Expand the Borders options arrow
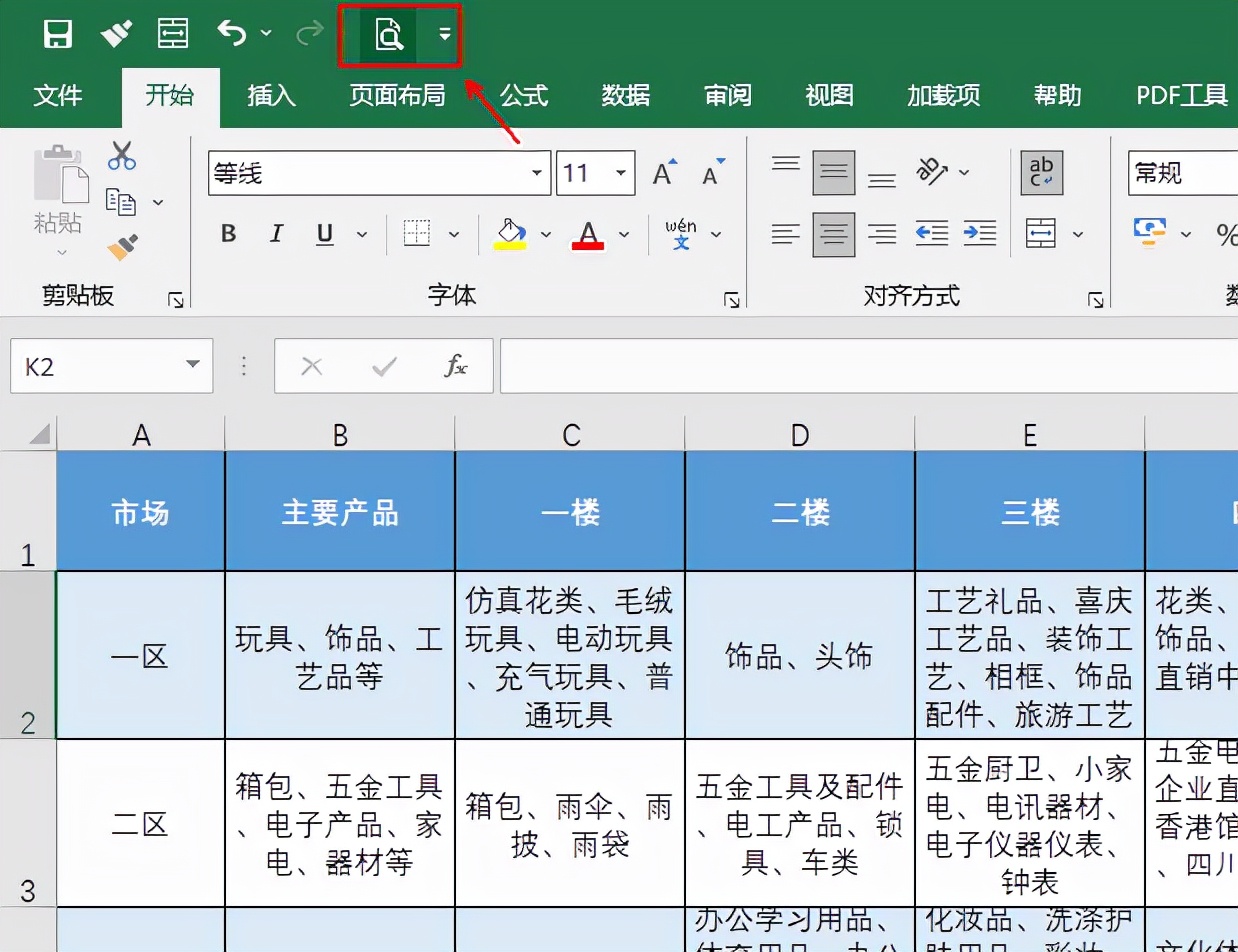Image resolution: width=1238 pixels, height=952 pixels. (x=454, y=235)
